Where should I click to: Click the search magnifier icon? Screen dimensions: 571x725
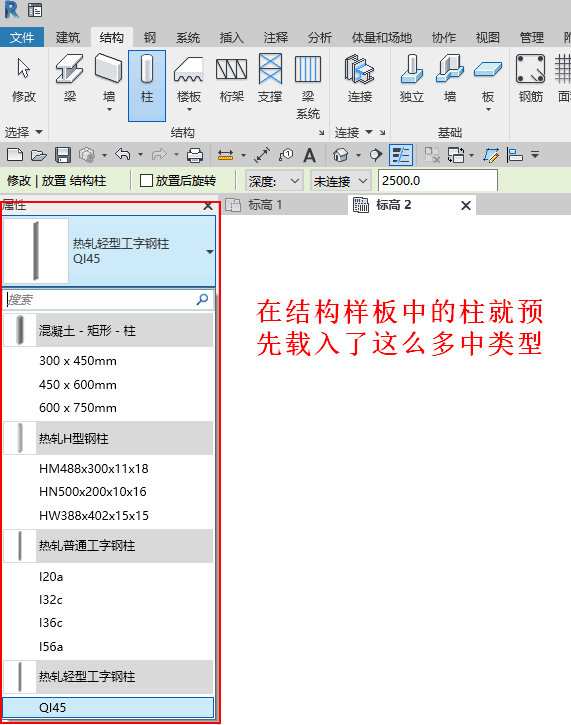pyautogui.click(x=203, y=300)
